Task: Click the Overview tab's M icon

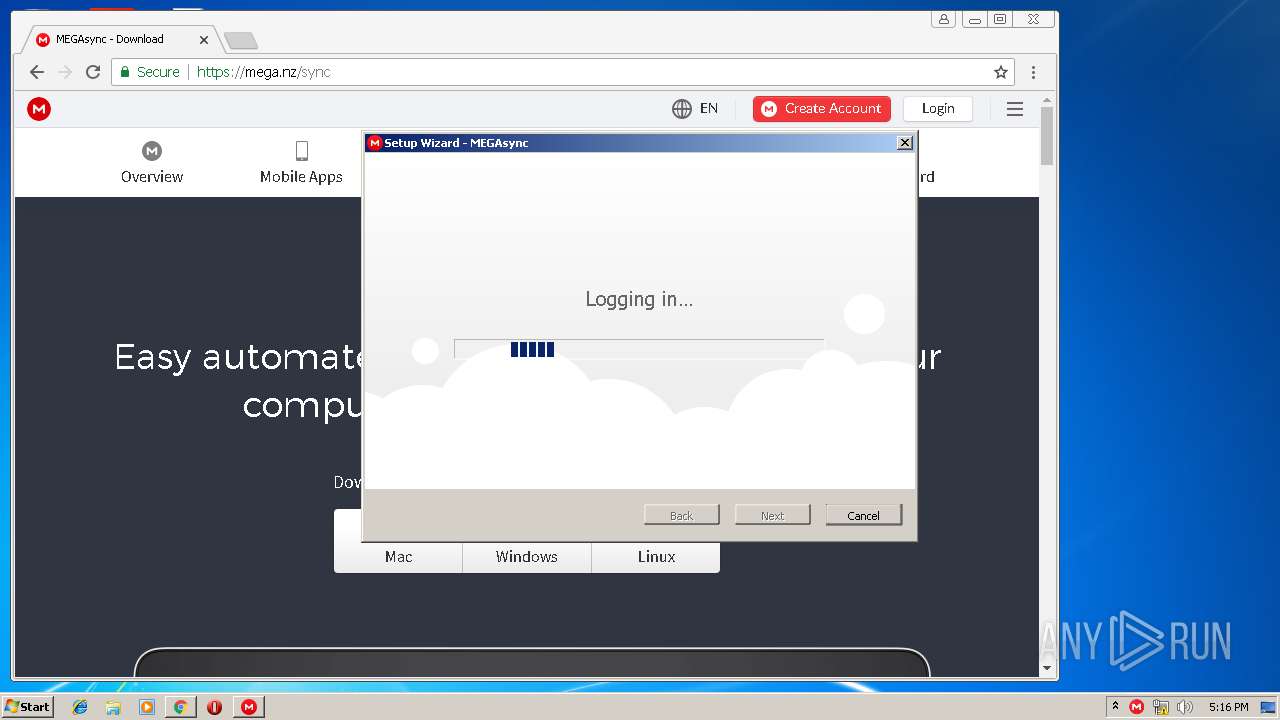Action: click(152, 151)
